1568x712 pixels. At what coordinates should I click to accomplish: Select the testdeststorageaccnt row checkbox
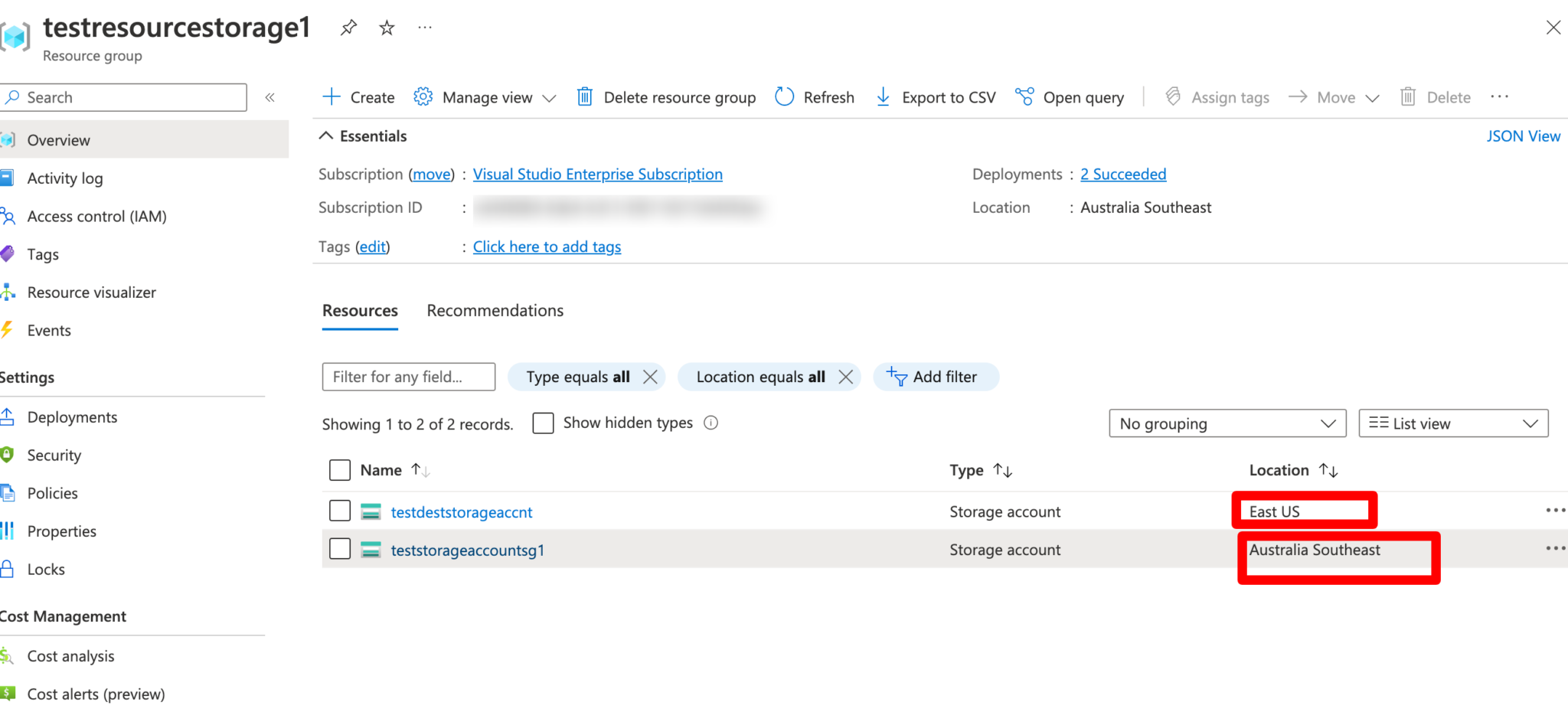pos(339,511)
